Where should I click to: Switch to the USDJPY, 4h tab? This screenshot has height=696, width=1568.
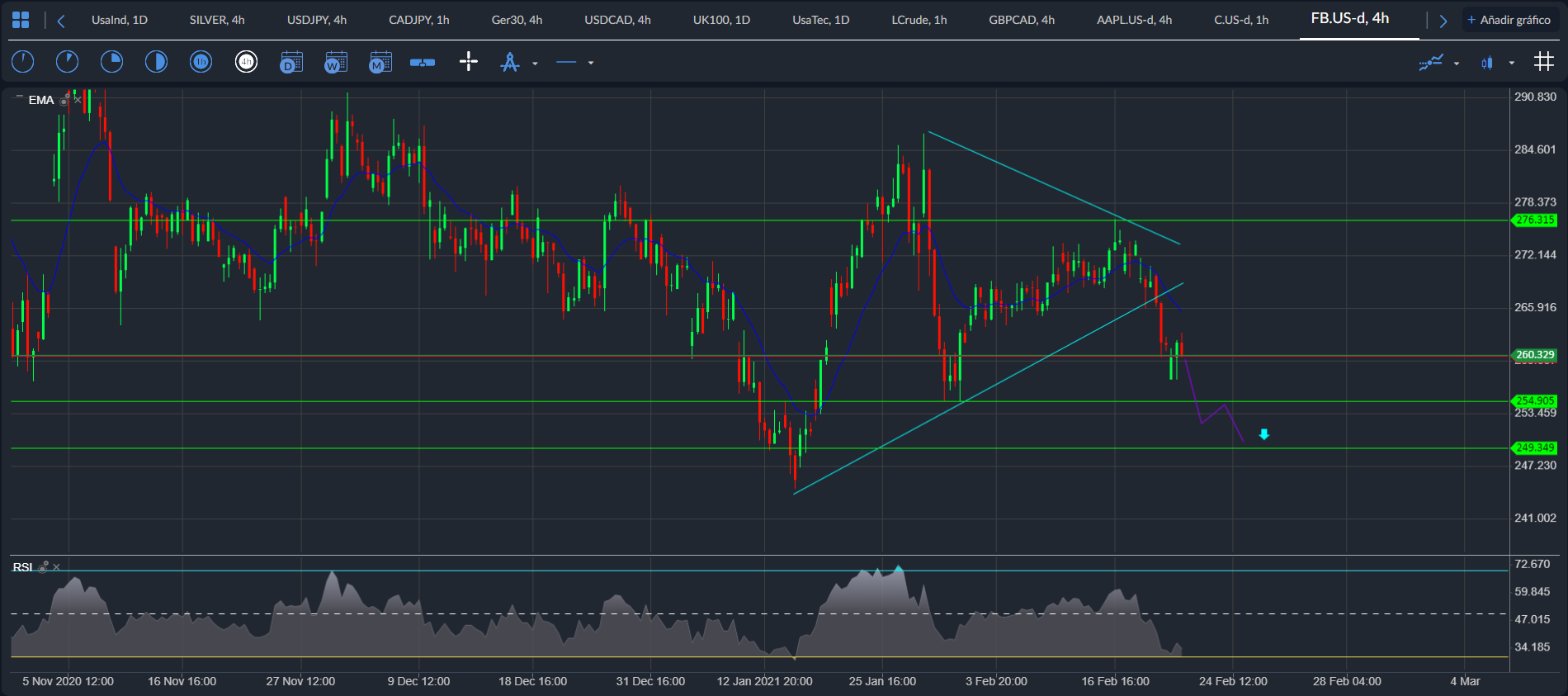coord(317,20)
